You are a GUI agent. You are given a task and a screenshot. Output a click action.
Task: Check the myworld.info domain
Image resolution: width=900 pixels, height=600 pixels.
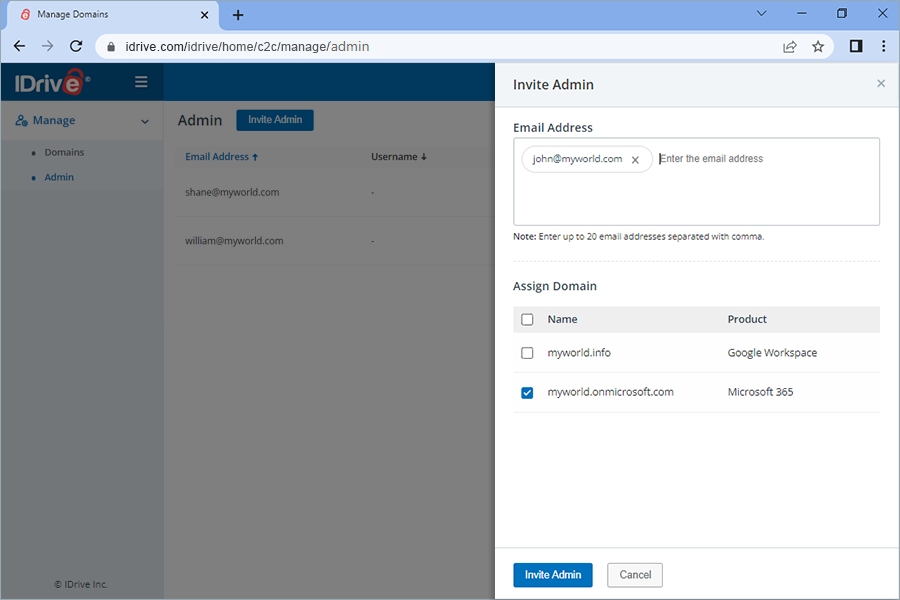[527, 353]
